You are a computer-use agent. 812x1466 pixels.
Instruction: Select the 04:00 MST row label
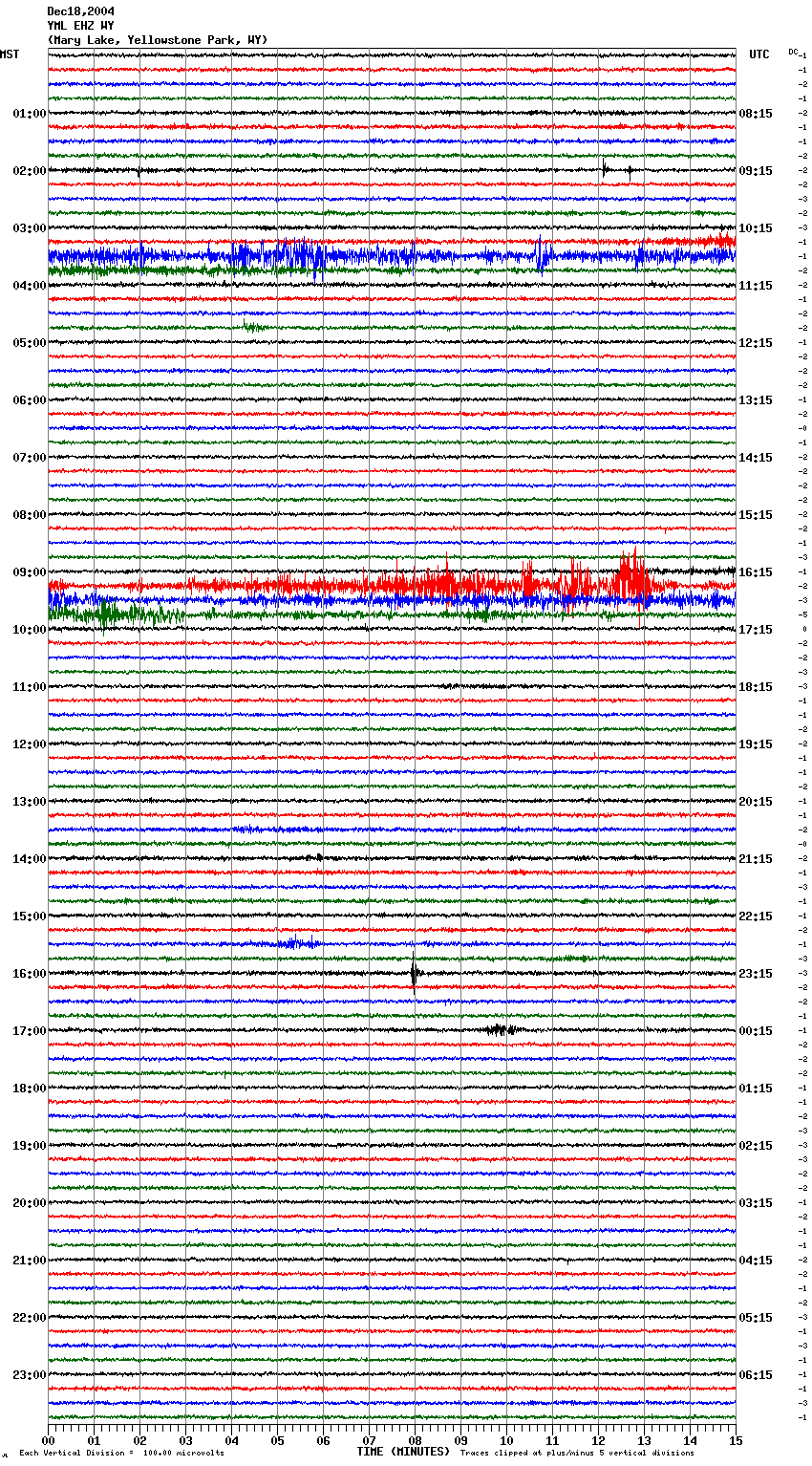(x=29, y=286)
